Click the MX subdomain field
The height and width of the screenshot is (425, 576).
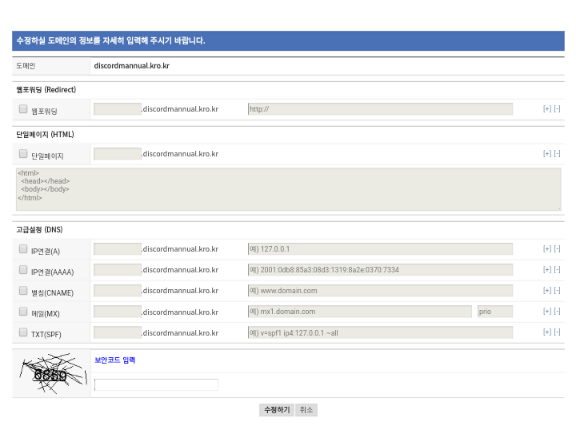pos(118,311)
